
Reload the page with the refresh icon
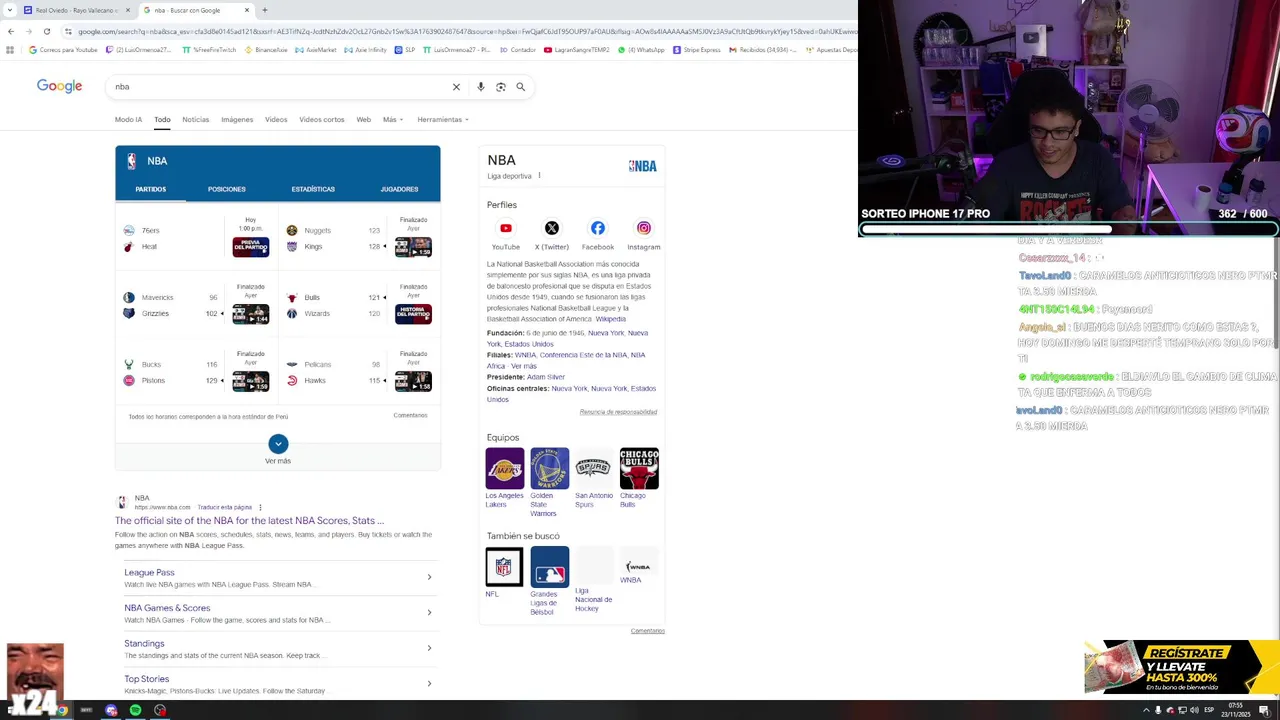click(46, 31)
